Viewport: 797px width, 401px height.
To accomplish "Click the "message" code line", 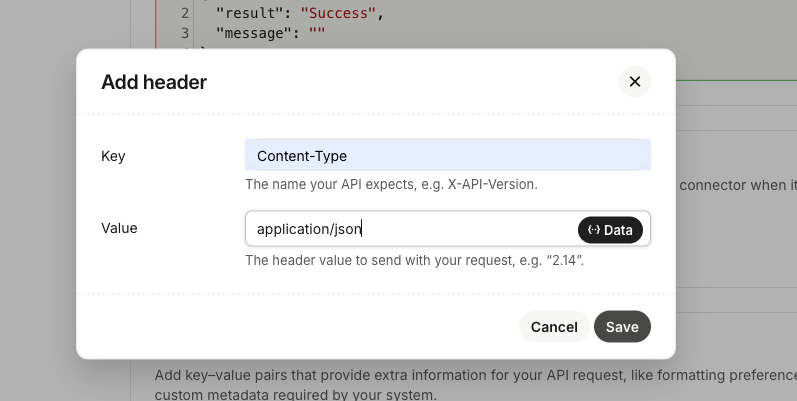I will tap(270, 33).
